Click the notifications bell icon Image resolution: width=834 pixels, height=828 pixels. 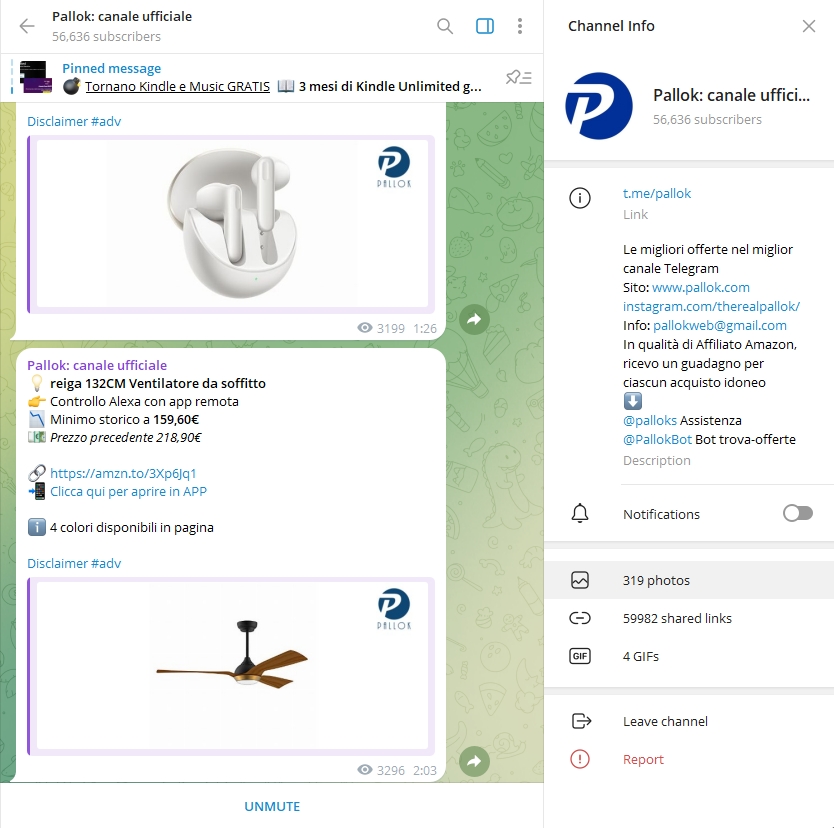pos(579,513)
